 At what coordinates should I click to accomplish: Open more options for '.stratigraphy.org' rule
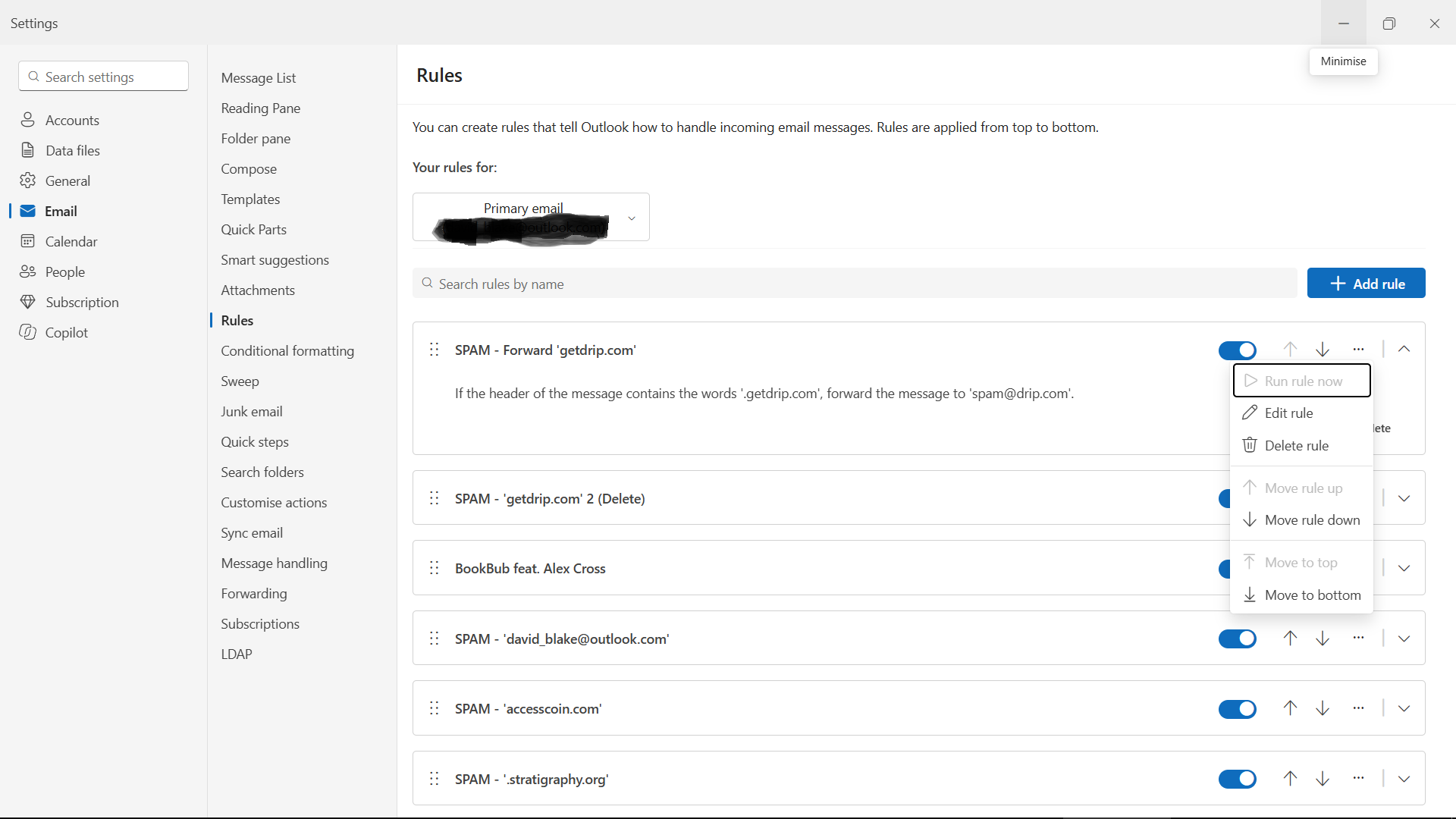[x=1358, y=779]
